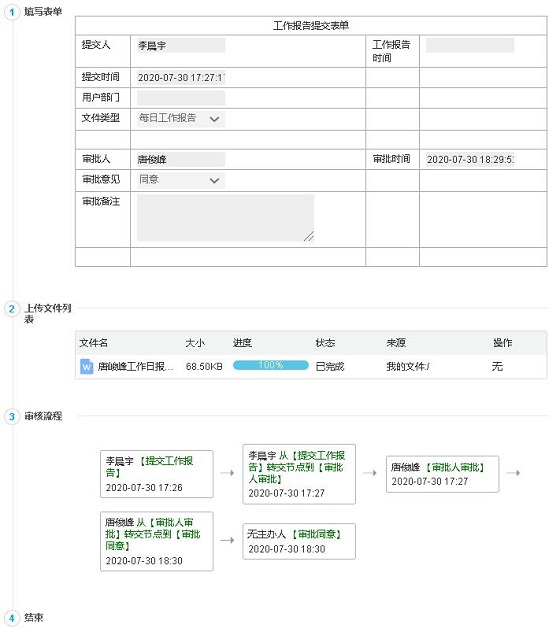Click the 工作报告提交表单 title
The height and width of the screenshot is (628, 560).
(x=311, y=26)
